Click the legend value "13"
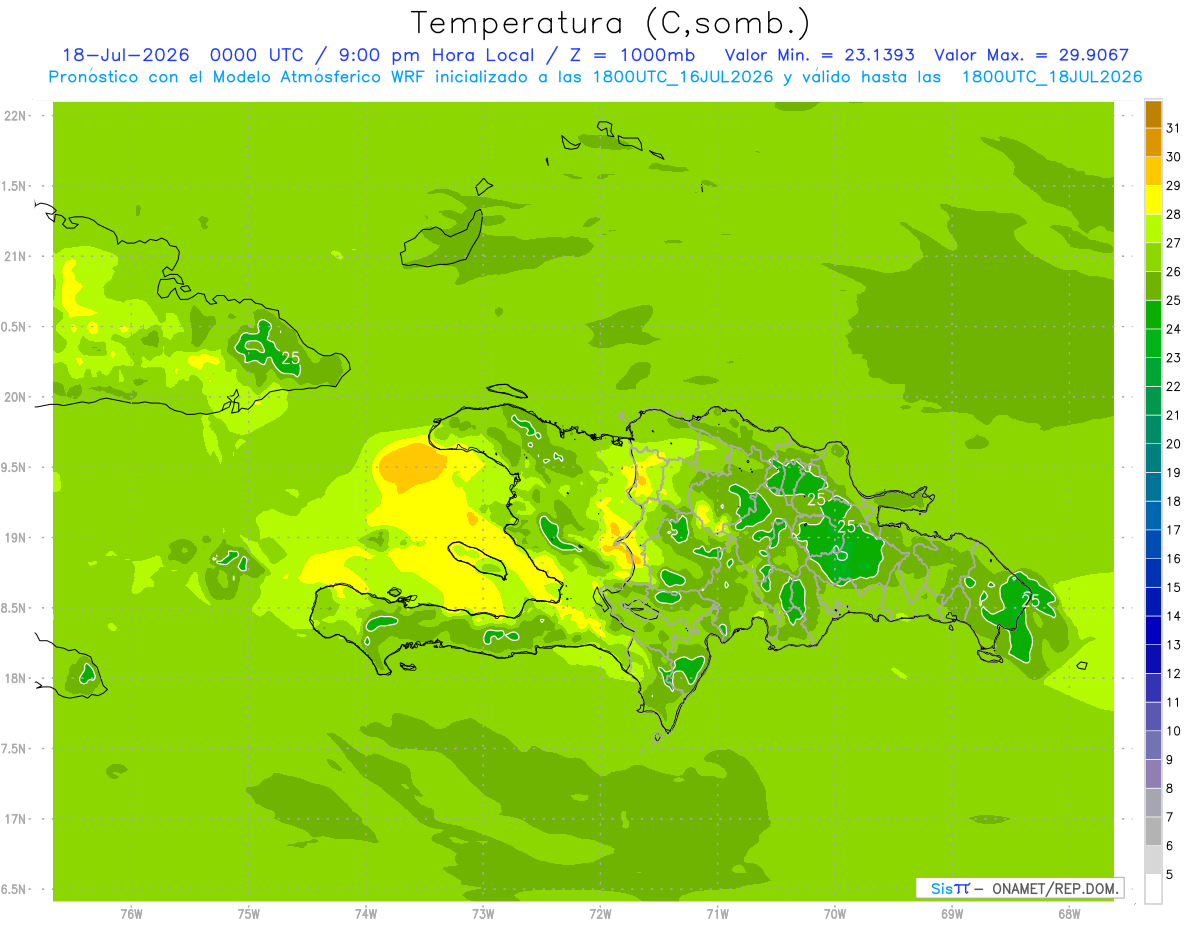 (x=1173, y=644)
